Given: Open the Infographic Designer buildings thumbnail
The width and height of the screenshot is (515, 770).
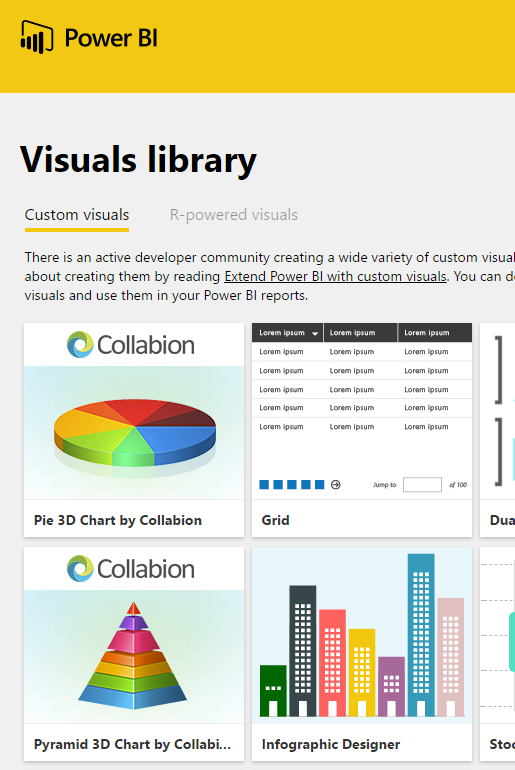Looking at the screenshot, I should pyautogui.click(x=362, y=635).
